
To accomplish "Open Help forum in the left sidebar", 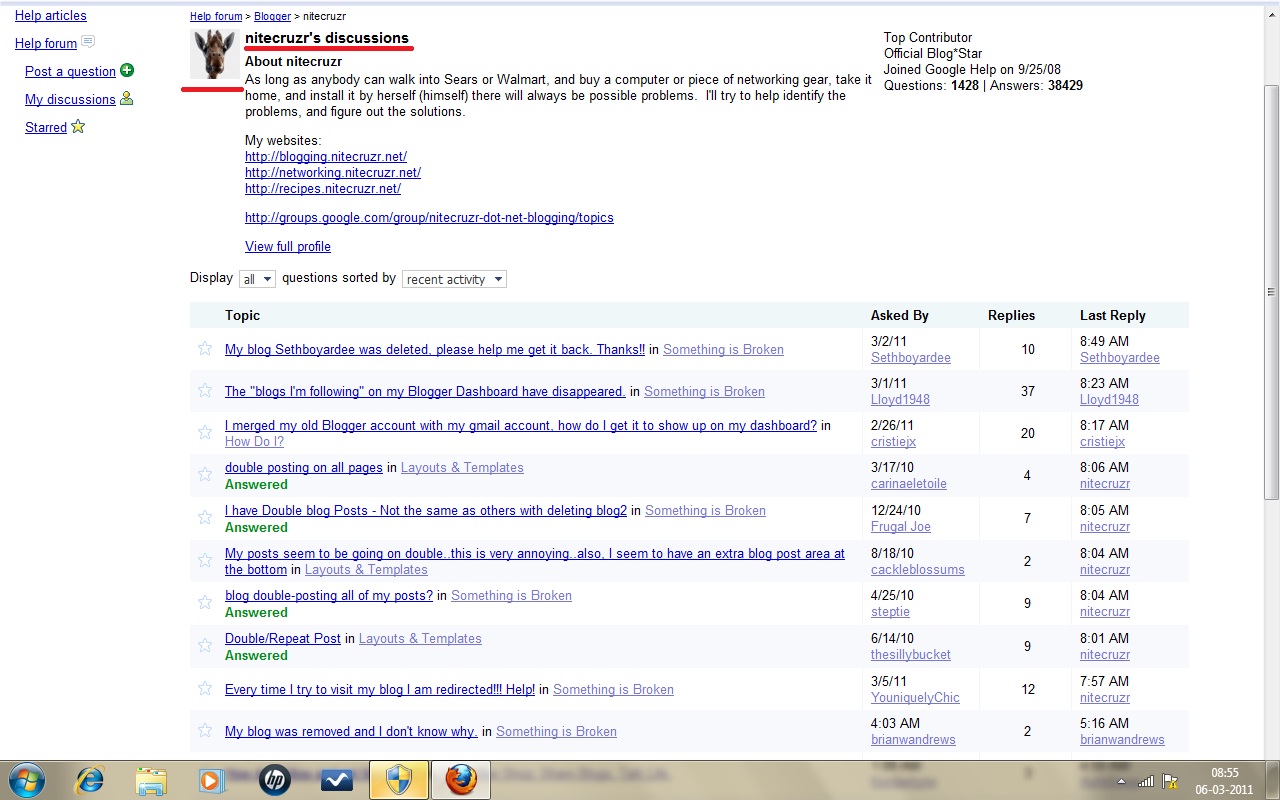I will click(46, 43).
